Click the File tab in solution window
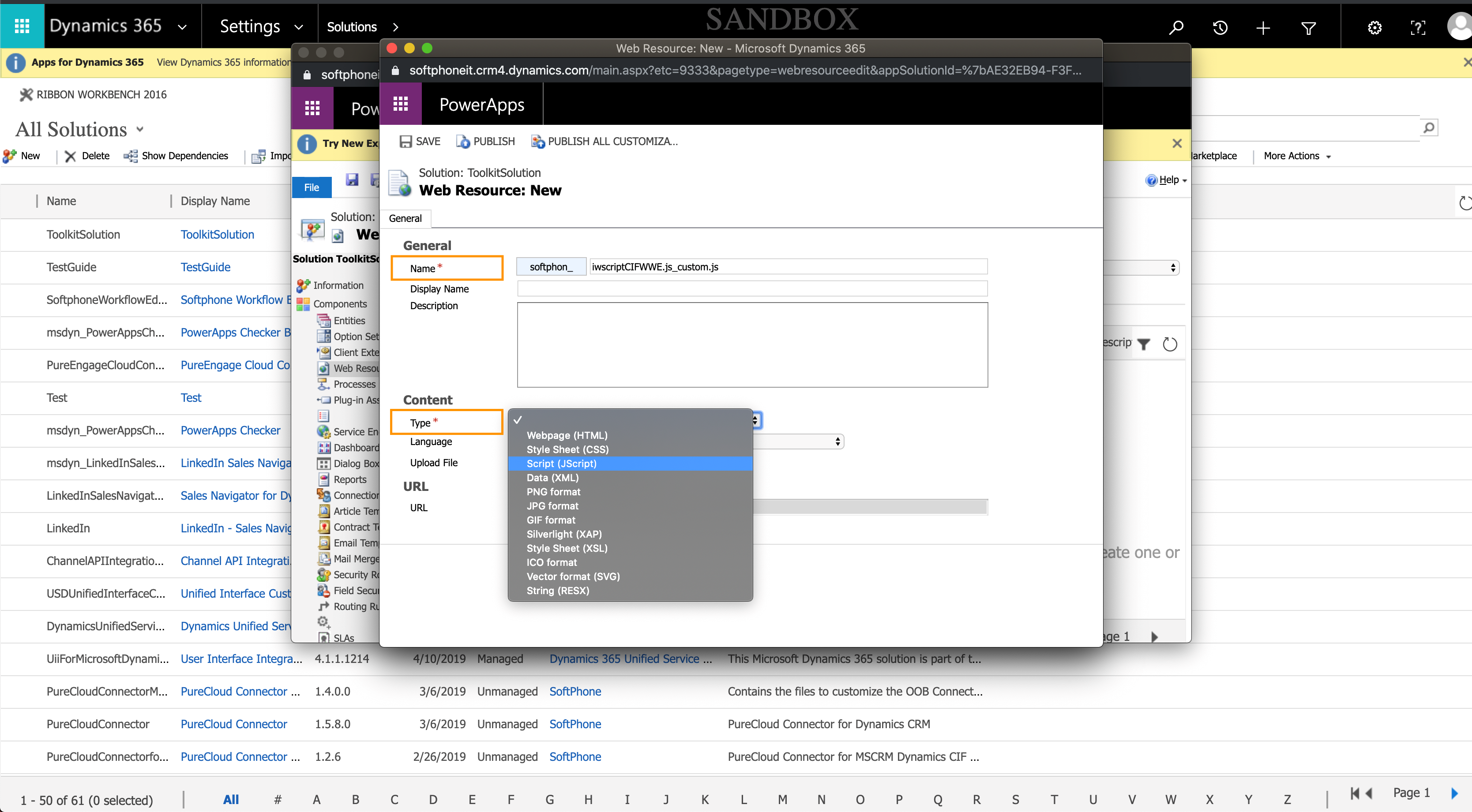The height and width of the screenshot is (812, 1472). [312, 187]
